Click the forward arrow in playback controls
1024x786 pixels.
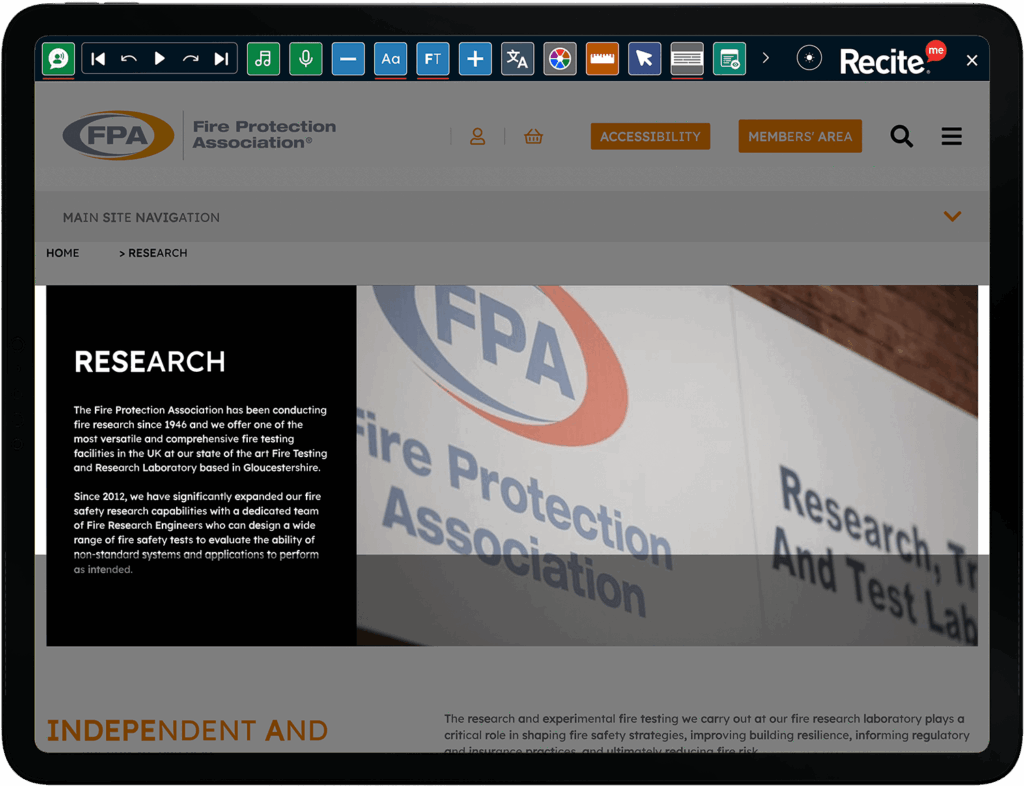tap(191, 59)
